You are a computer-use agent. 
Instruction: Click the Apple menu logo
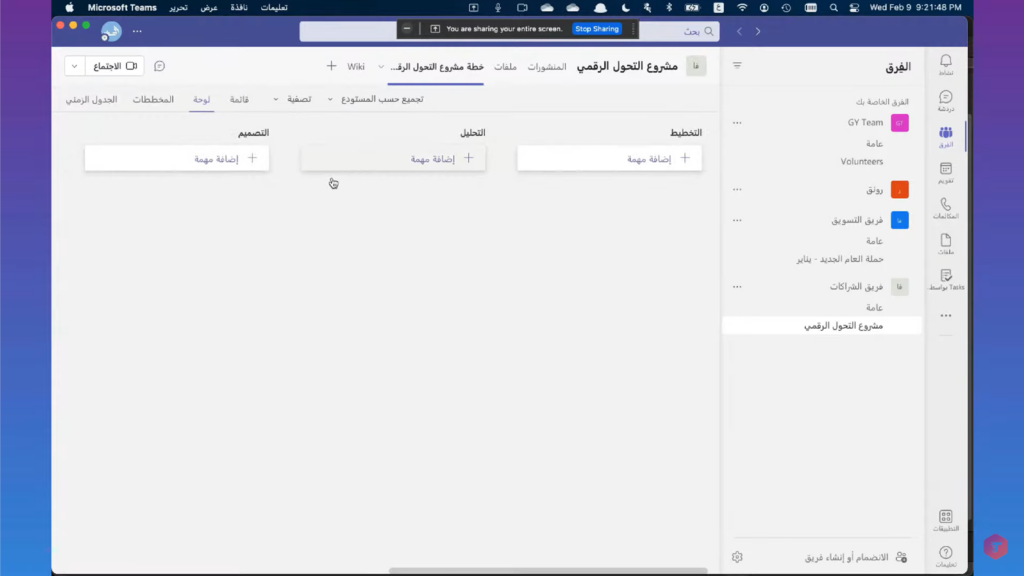(x=70, y=8)
